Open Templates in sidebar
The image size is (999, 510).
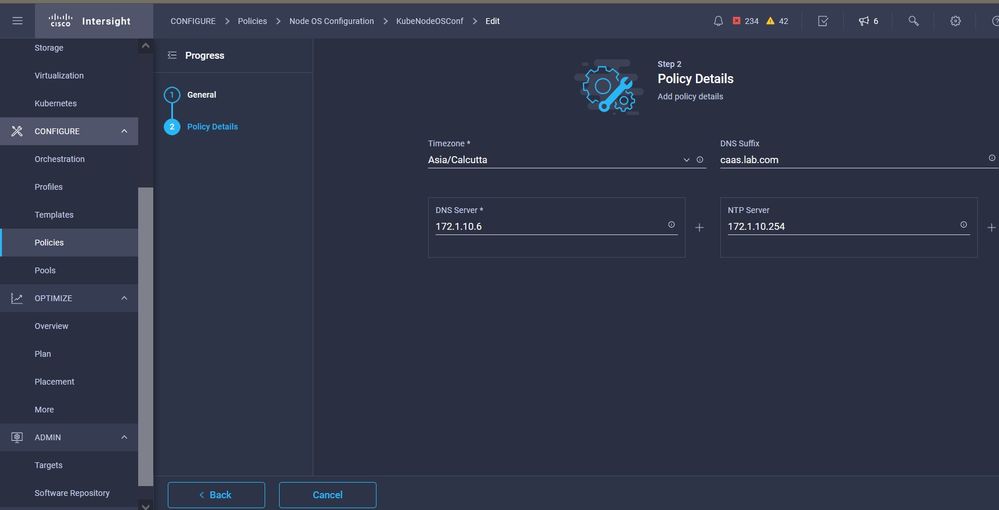[x=54, y=215]
